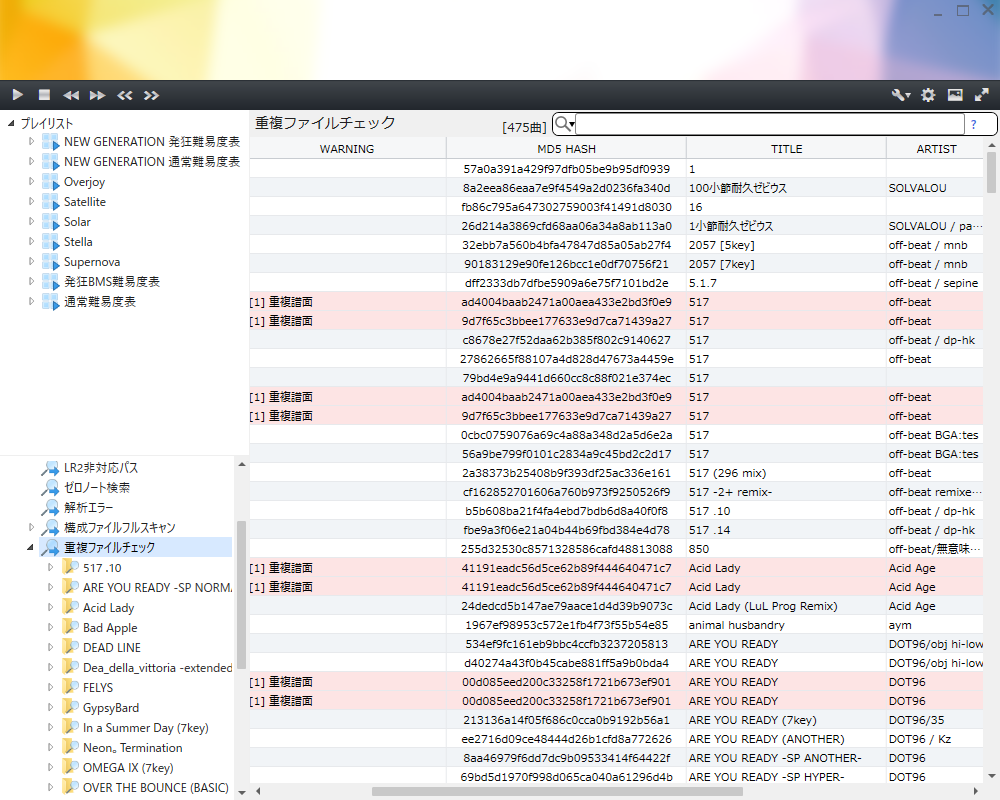The height and width of the screenshot is (800, 1000).
Task: Click the 解析エラー search icon
Action: [50, 508]
